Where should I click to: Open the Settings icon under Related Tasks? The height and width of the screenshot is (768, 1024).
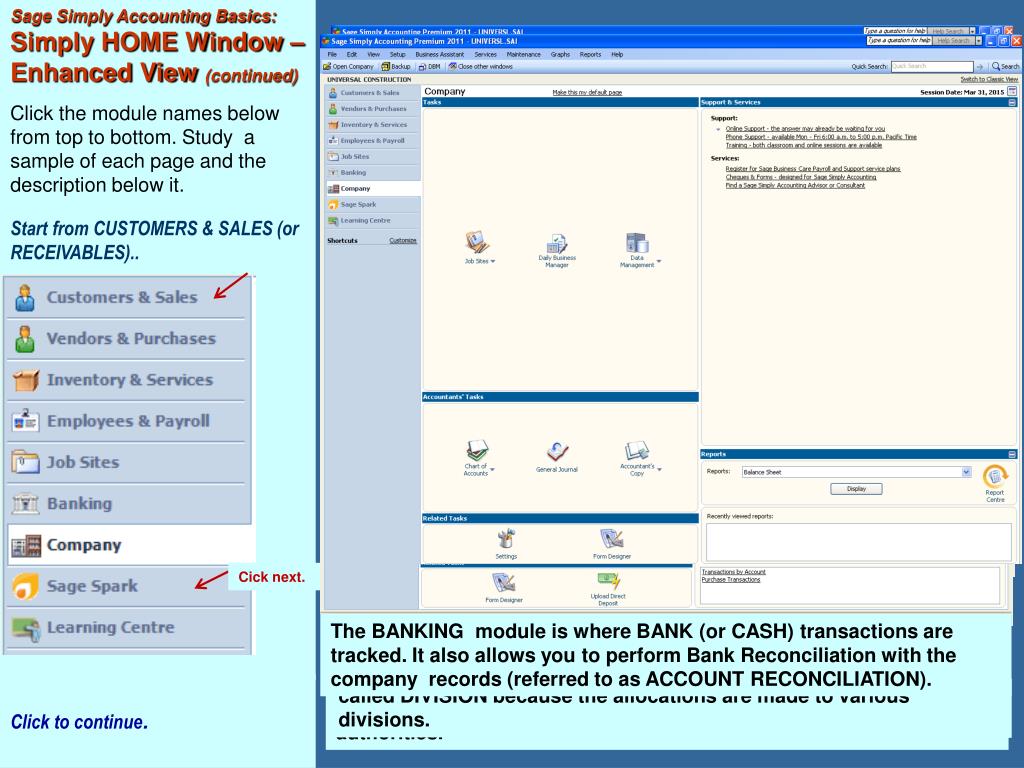pyautogui.click(x=506, y=539)
